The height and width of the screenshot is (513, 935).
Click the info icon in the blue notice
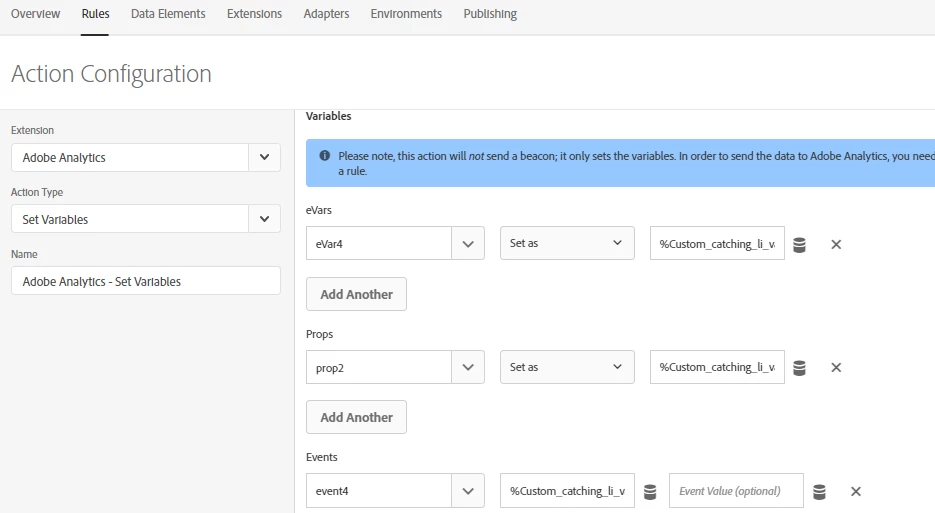point(324,156)
